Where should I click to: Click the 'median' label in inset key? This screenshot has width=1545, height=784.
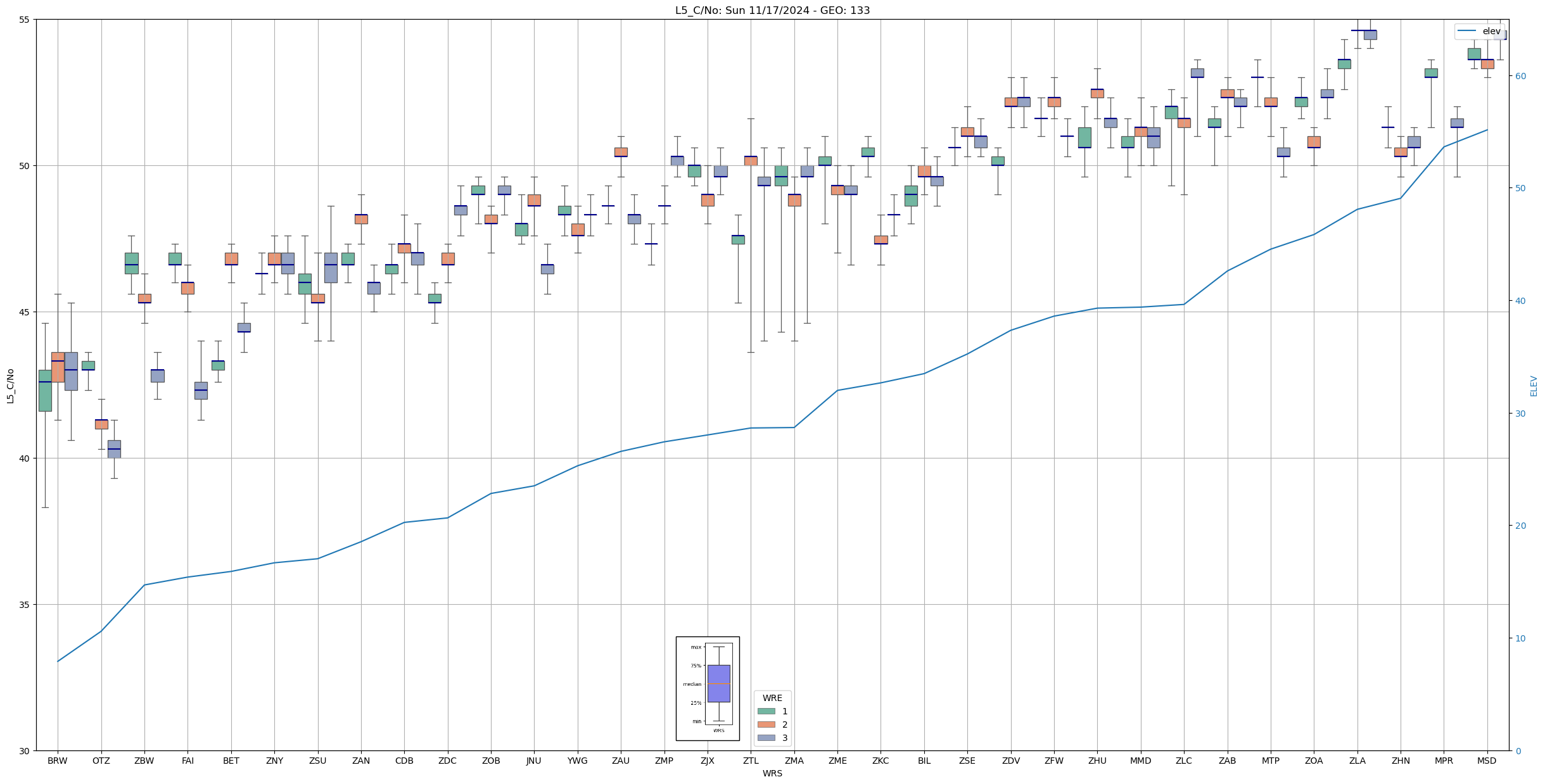click(x=692, y=684)
